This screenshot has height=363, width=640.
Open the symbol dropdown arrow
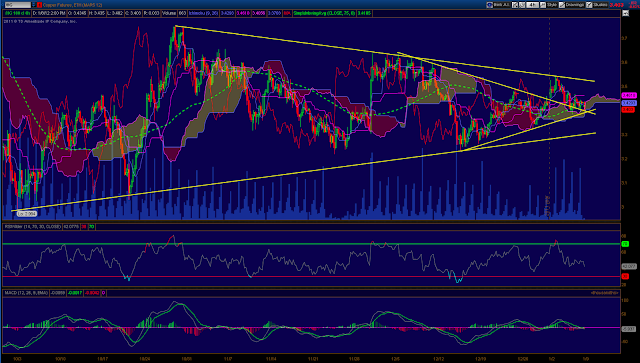tap(34, 5)
